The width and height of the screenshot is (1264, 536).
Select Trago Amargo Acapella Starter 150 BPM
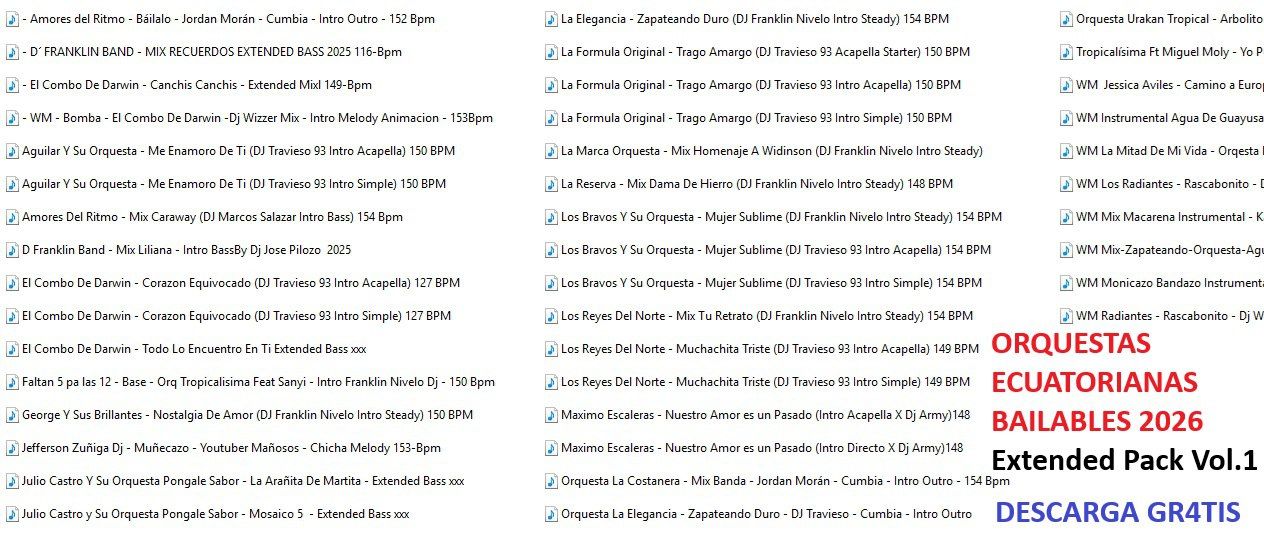point(765,52)
